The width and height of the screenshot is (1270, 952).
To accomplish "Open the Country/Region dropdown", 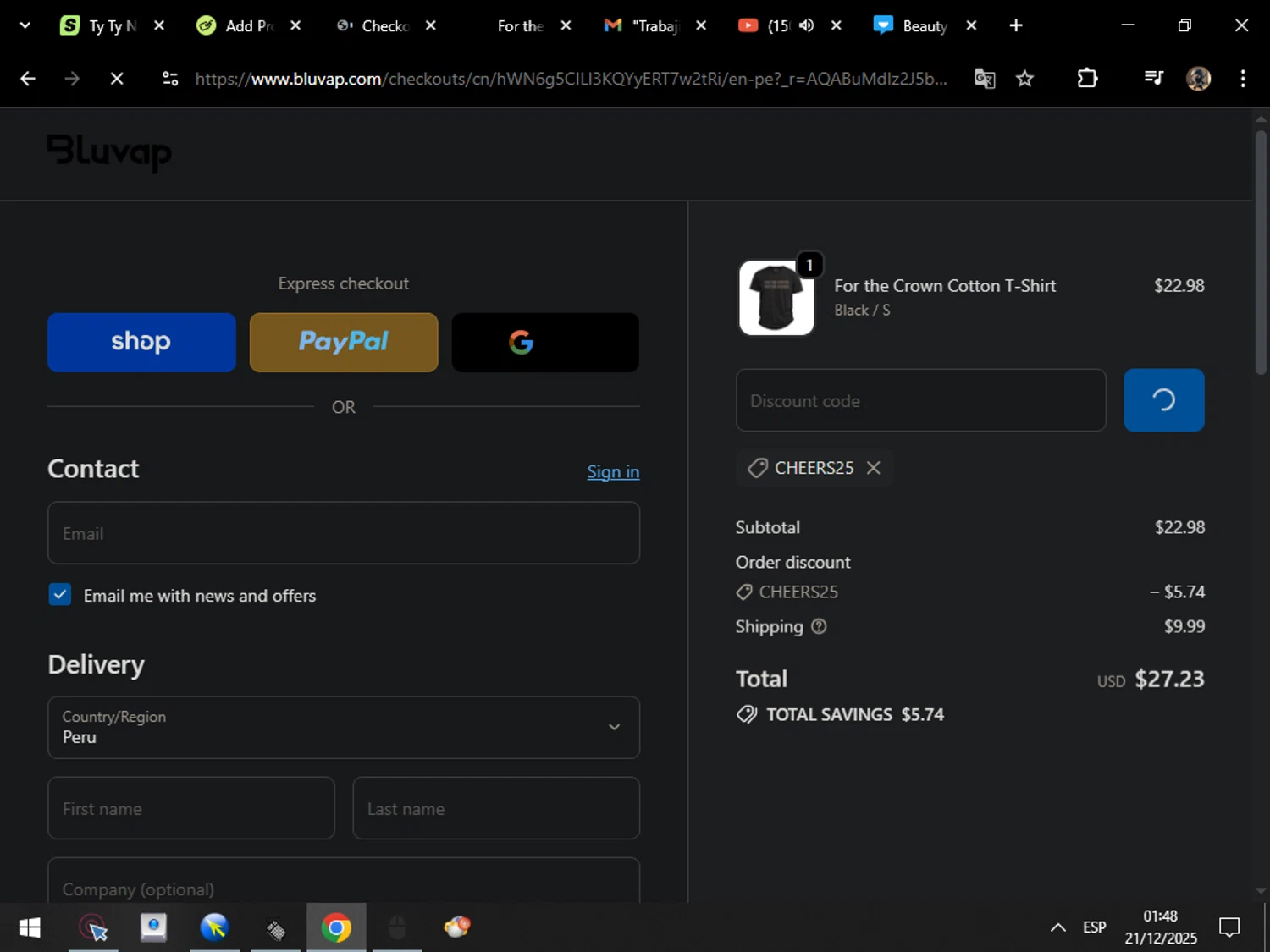I will point(344,727).
